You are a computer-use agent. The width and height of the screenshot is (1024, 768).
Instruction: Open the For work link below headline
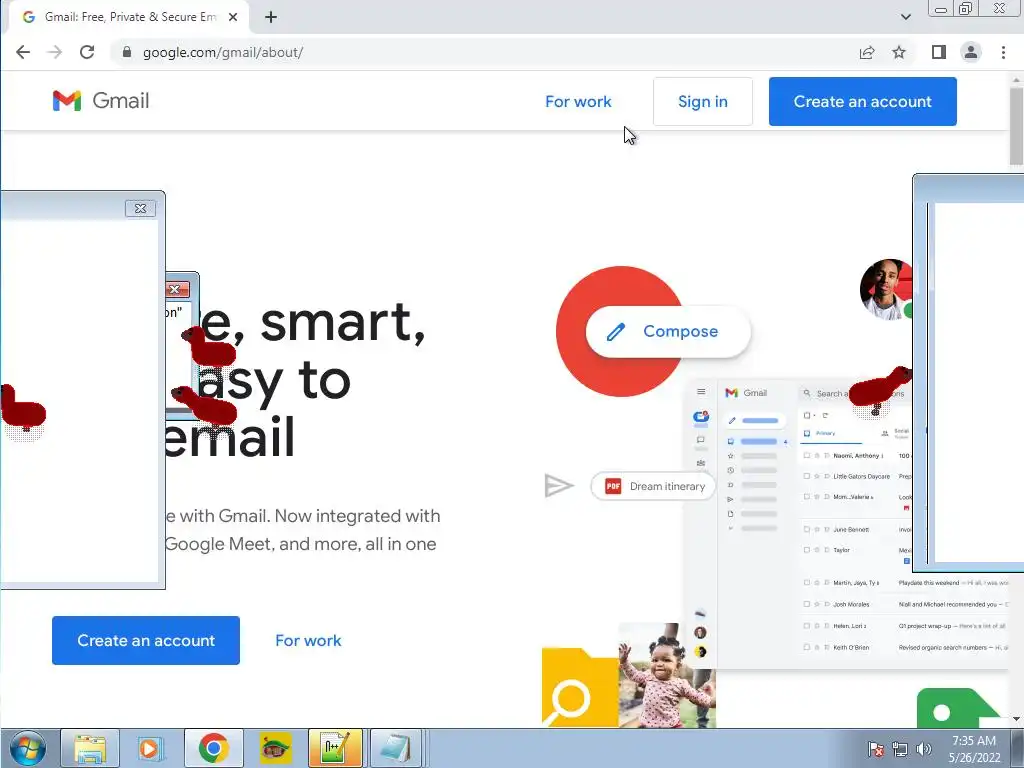pyautogui.click(x=308, y=640)
